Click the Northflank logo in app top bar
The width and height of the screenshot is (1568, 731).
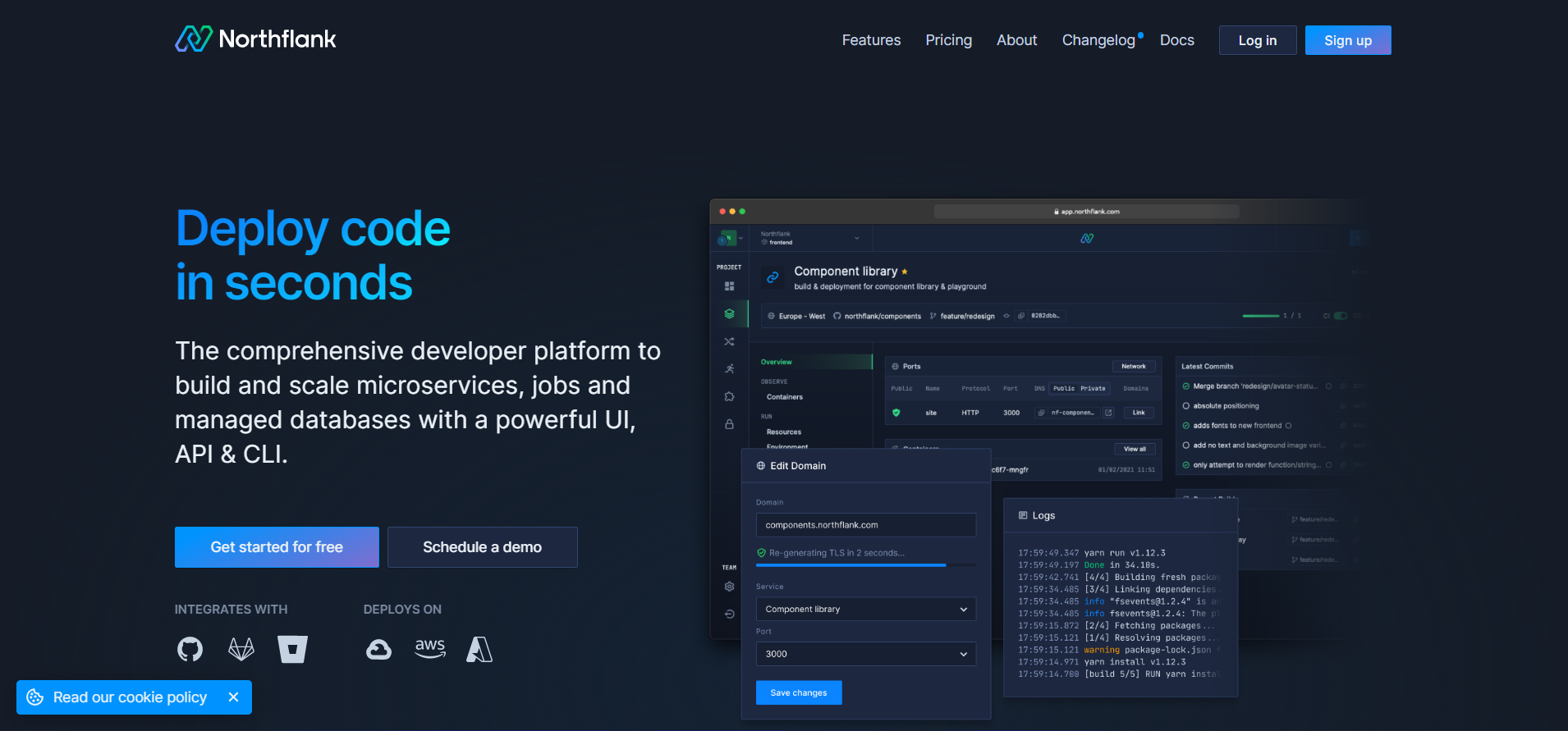pos(1087,239)
